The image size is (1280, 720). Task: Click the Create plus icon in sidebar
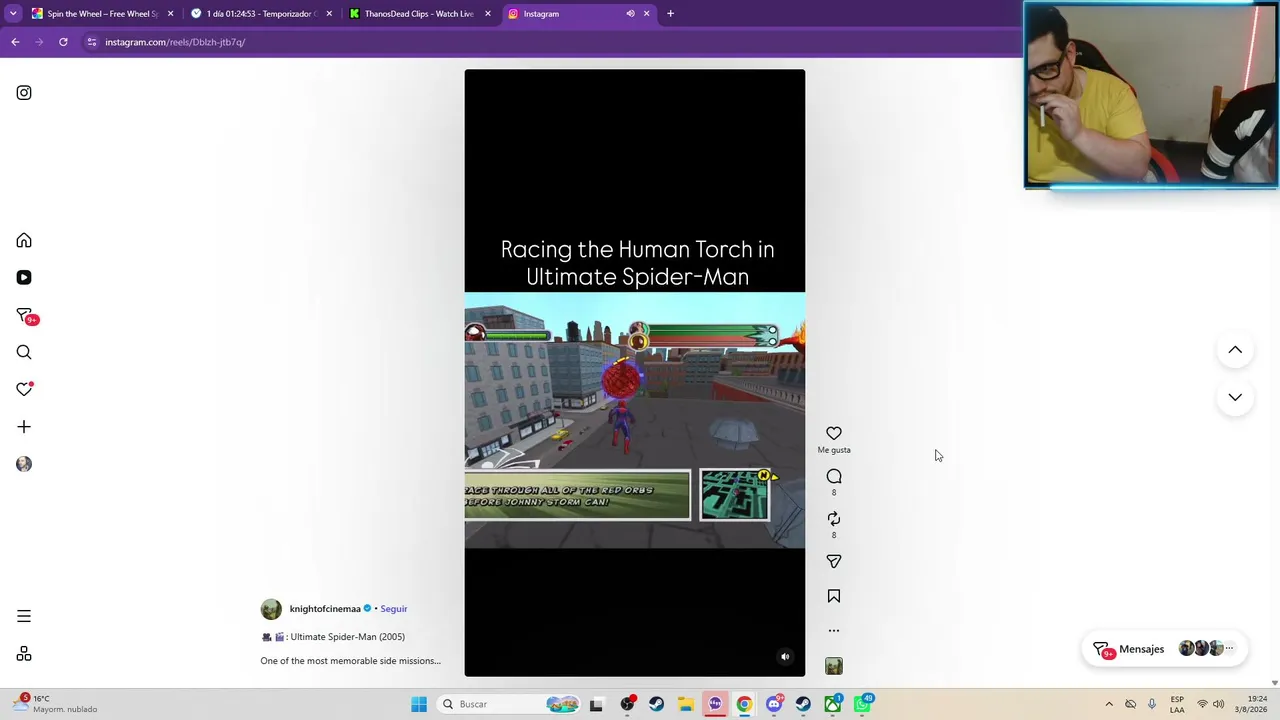point(24,427)
